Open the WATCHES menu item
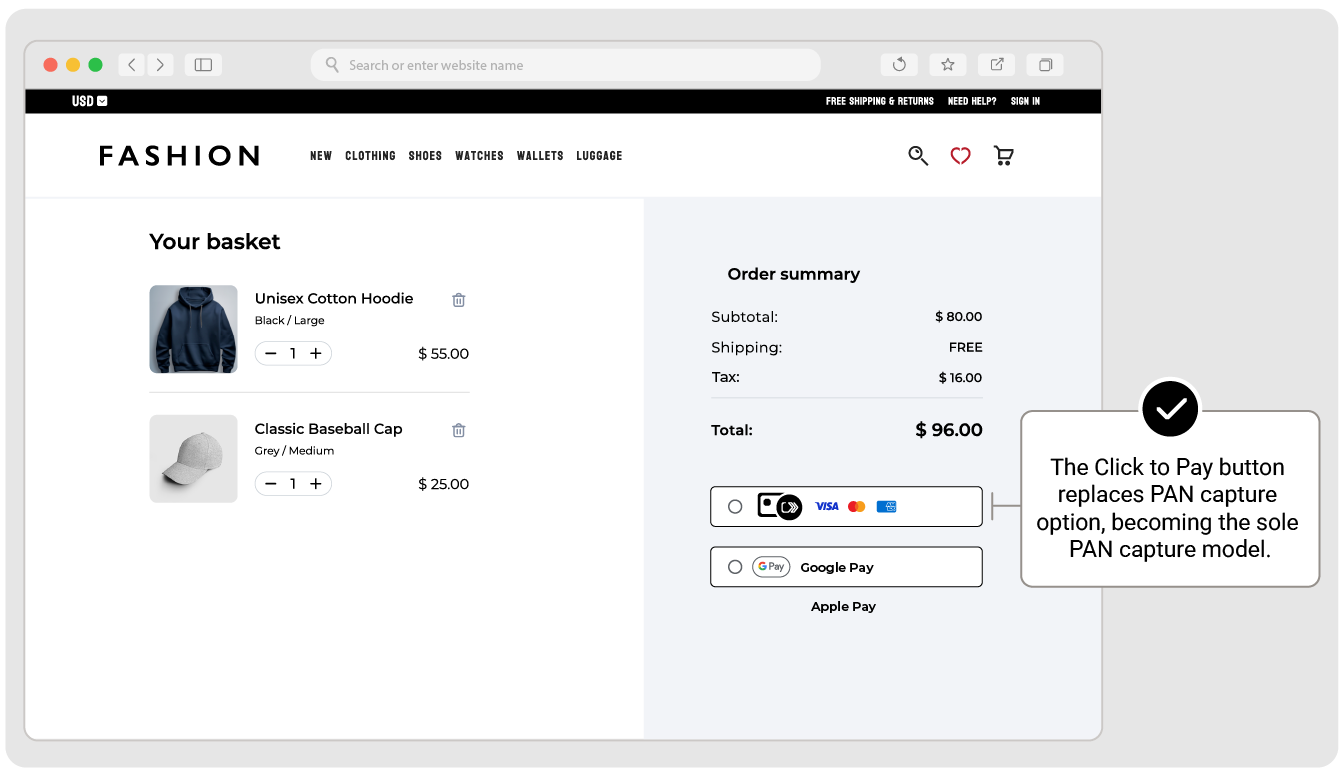The image size is (1344, 782). point(479,156)
